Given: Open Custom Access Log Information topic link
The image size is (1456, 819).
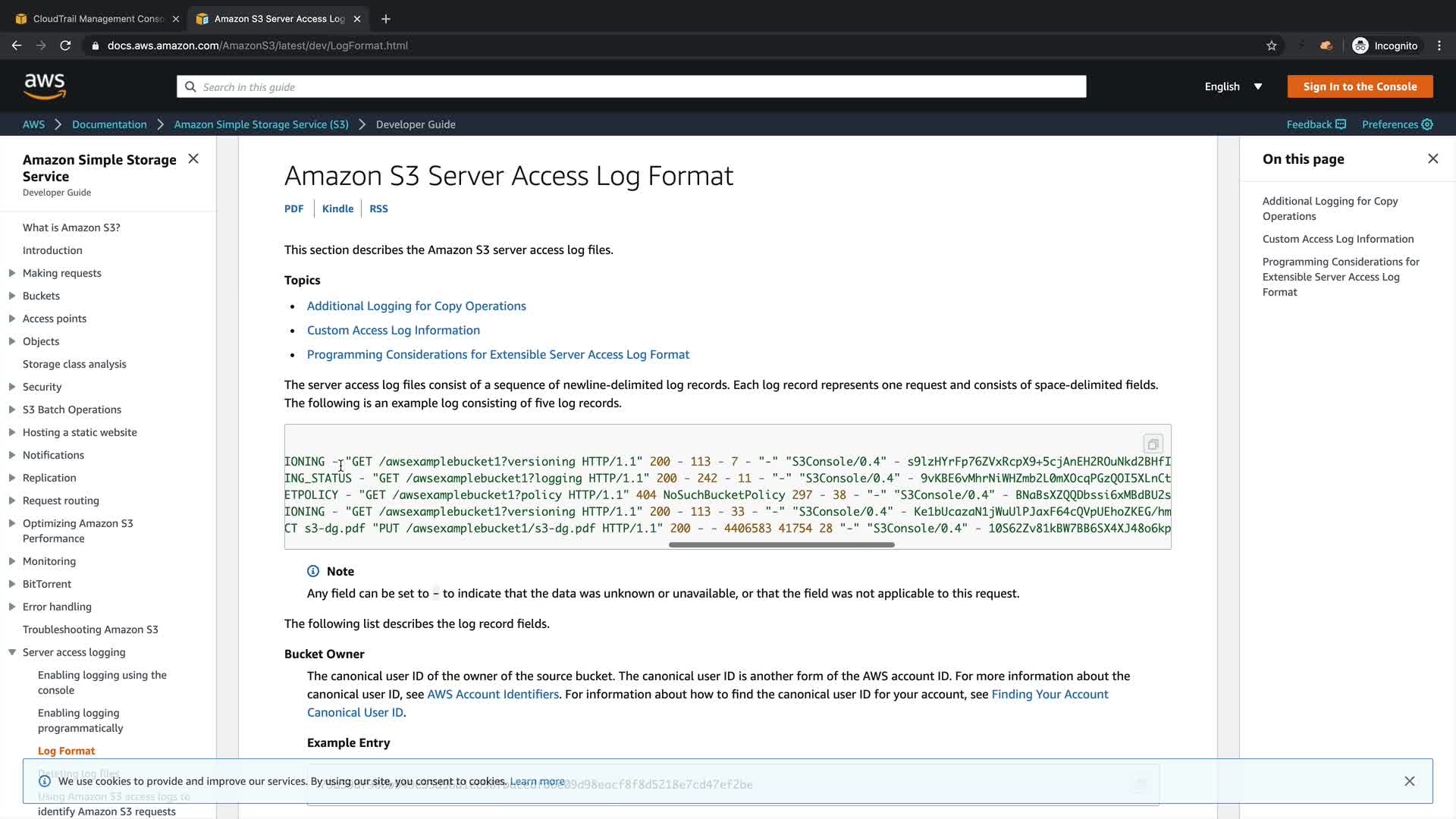Looking at the screenshot, I should [x=393, y=330].
